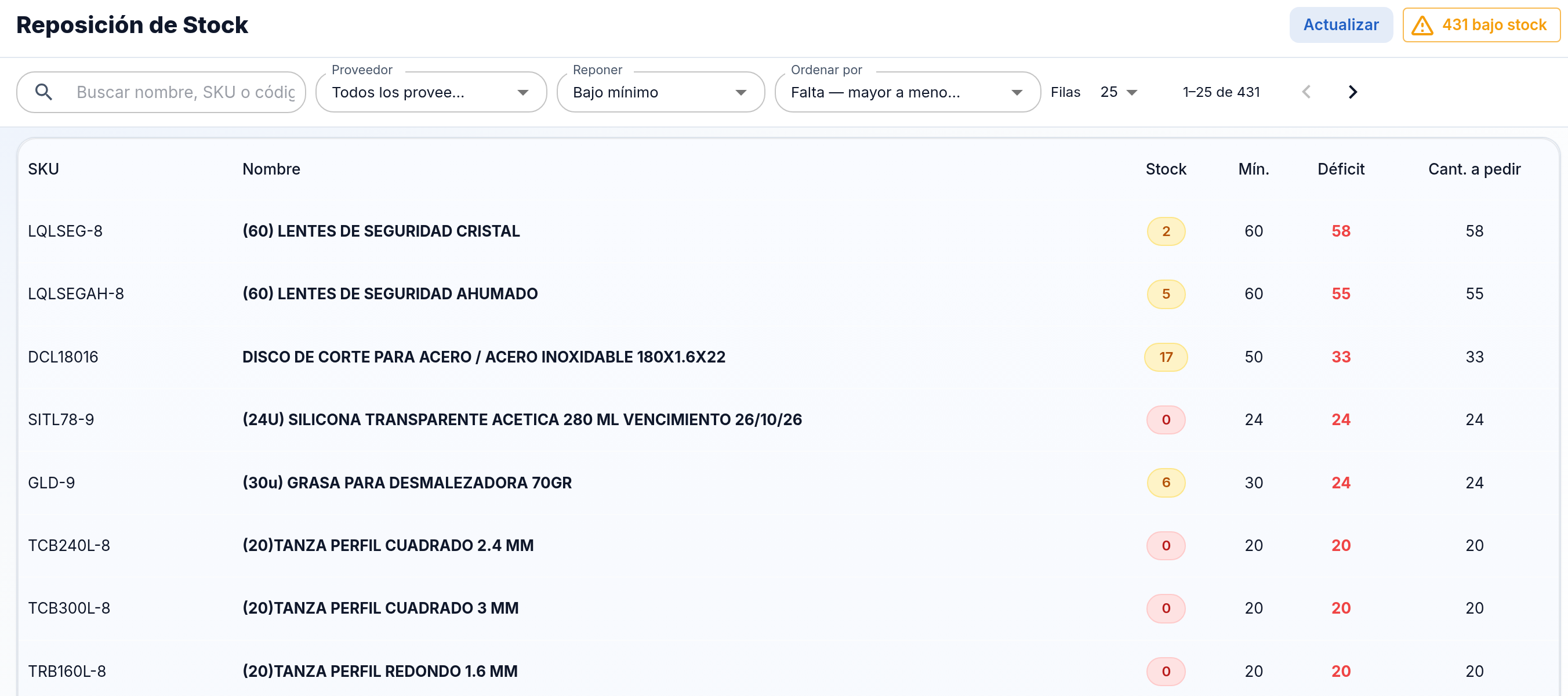Click the search magnifier icon
Viewport: 1568px width, 696px height.
44,92
